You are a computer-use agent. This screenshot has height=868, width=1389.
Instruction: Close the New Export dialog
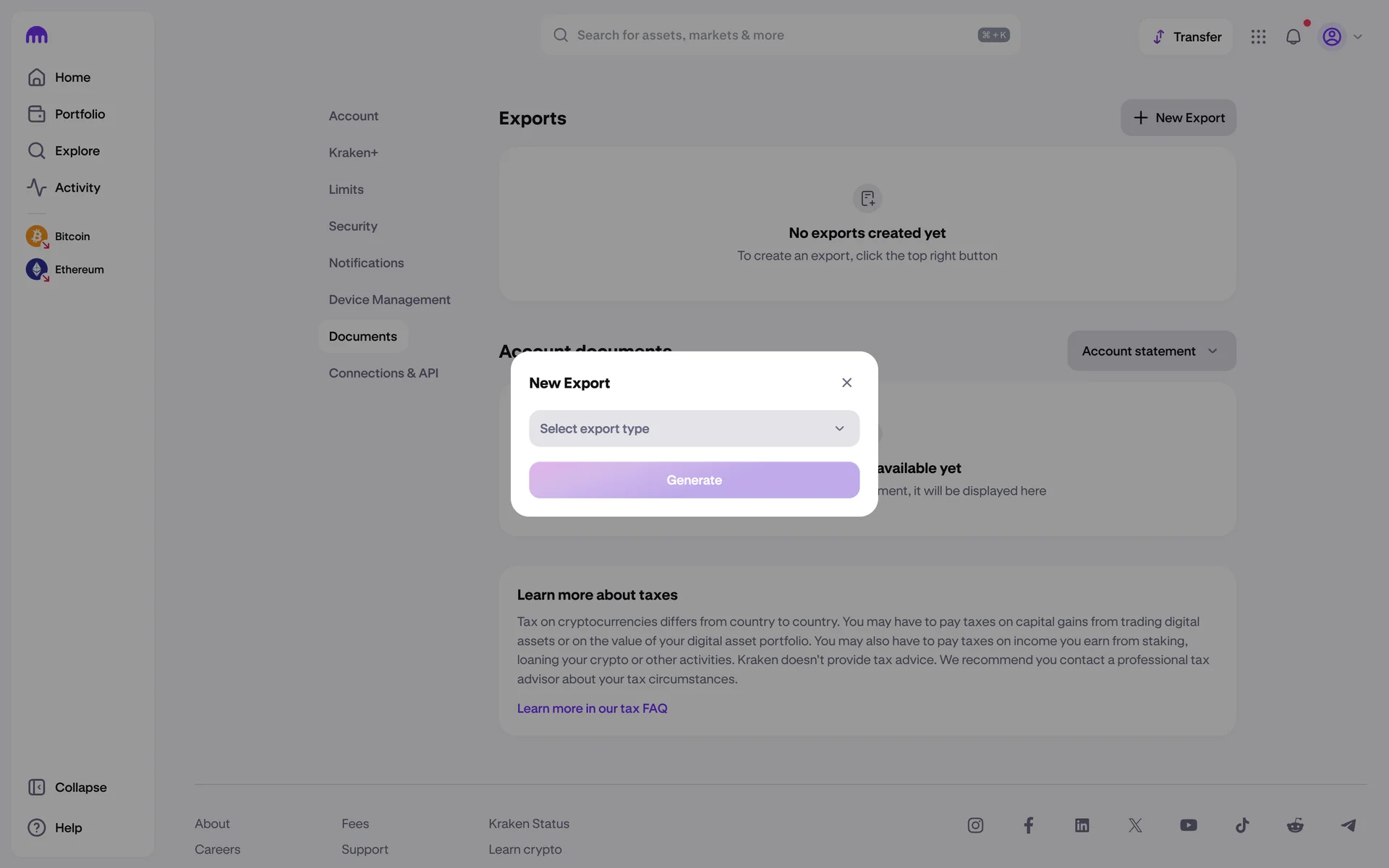[x=846, y=383]
